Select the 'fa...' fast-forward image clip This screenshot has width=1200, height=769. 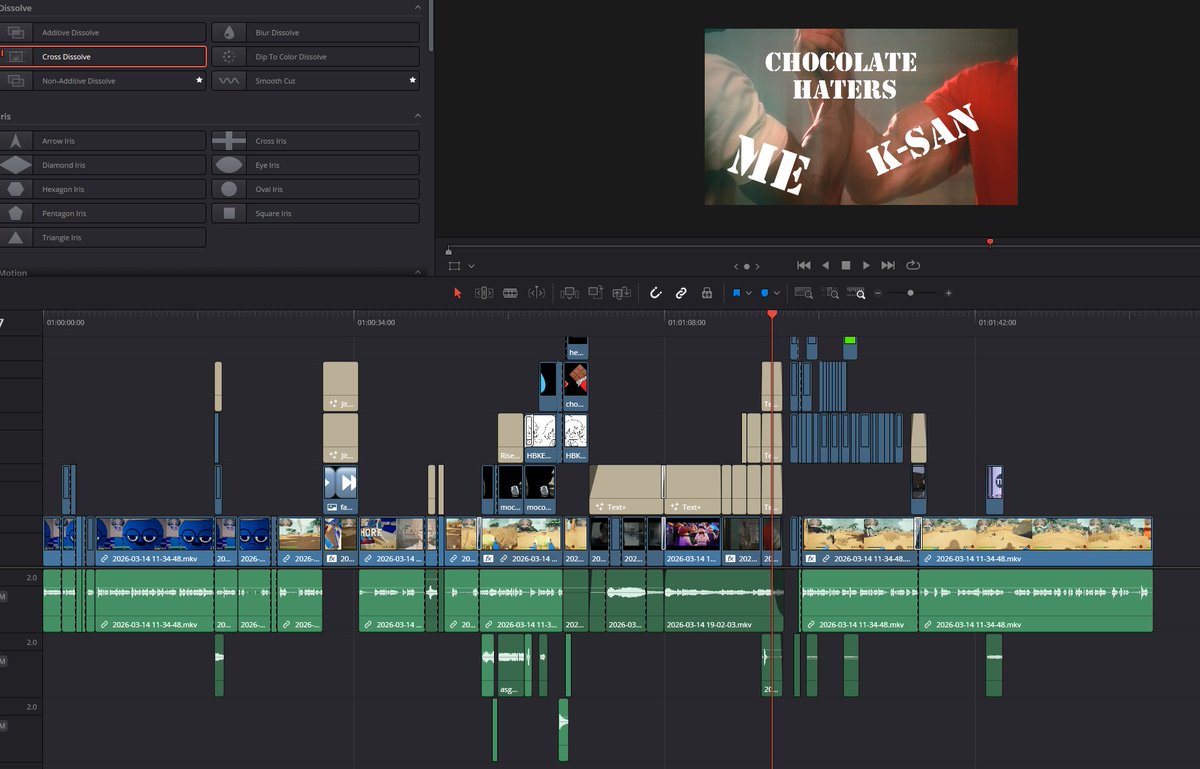(x=340, y=490)
